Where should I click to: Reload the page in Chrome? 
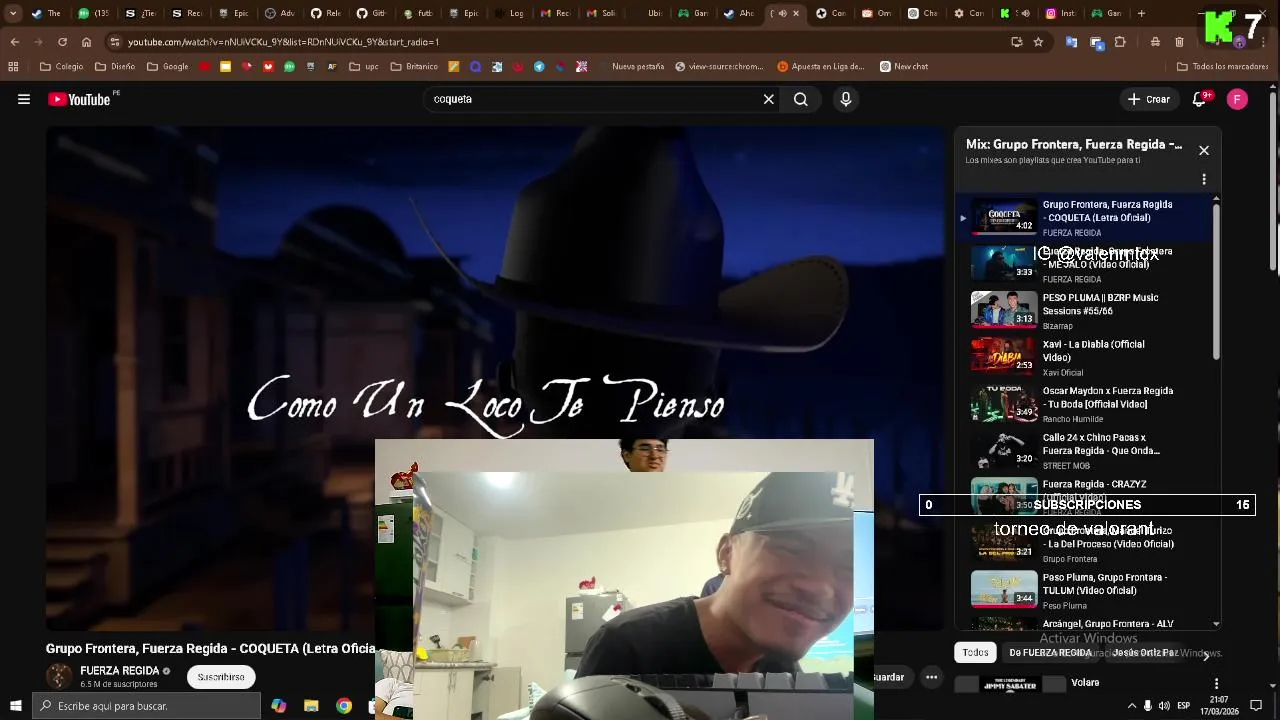tap(62, 42)
